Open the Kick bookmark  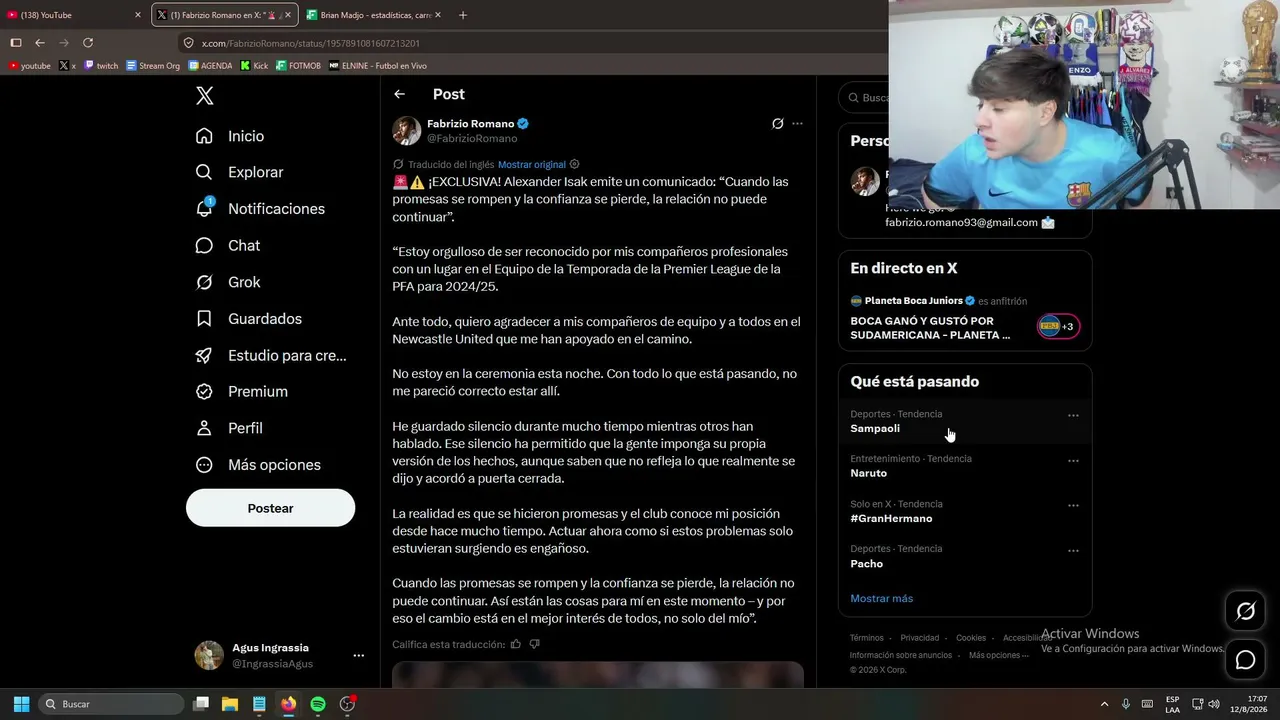pos(255,66)
